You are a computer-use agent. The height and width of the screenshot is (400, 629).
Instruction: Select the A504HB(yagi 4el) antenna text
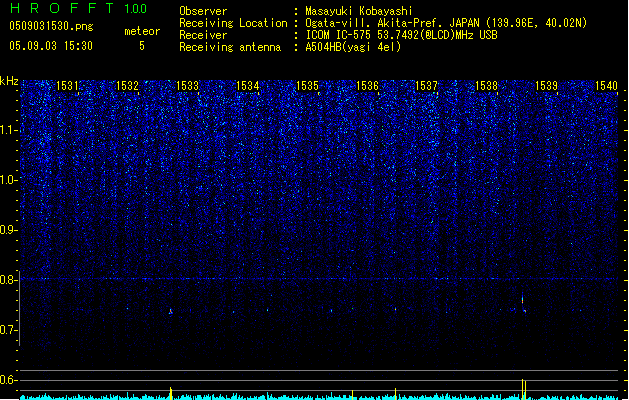[353, 47]
